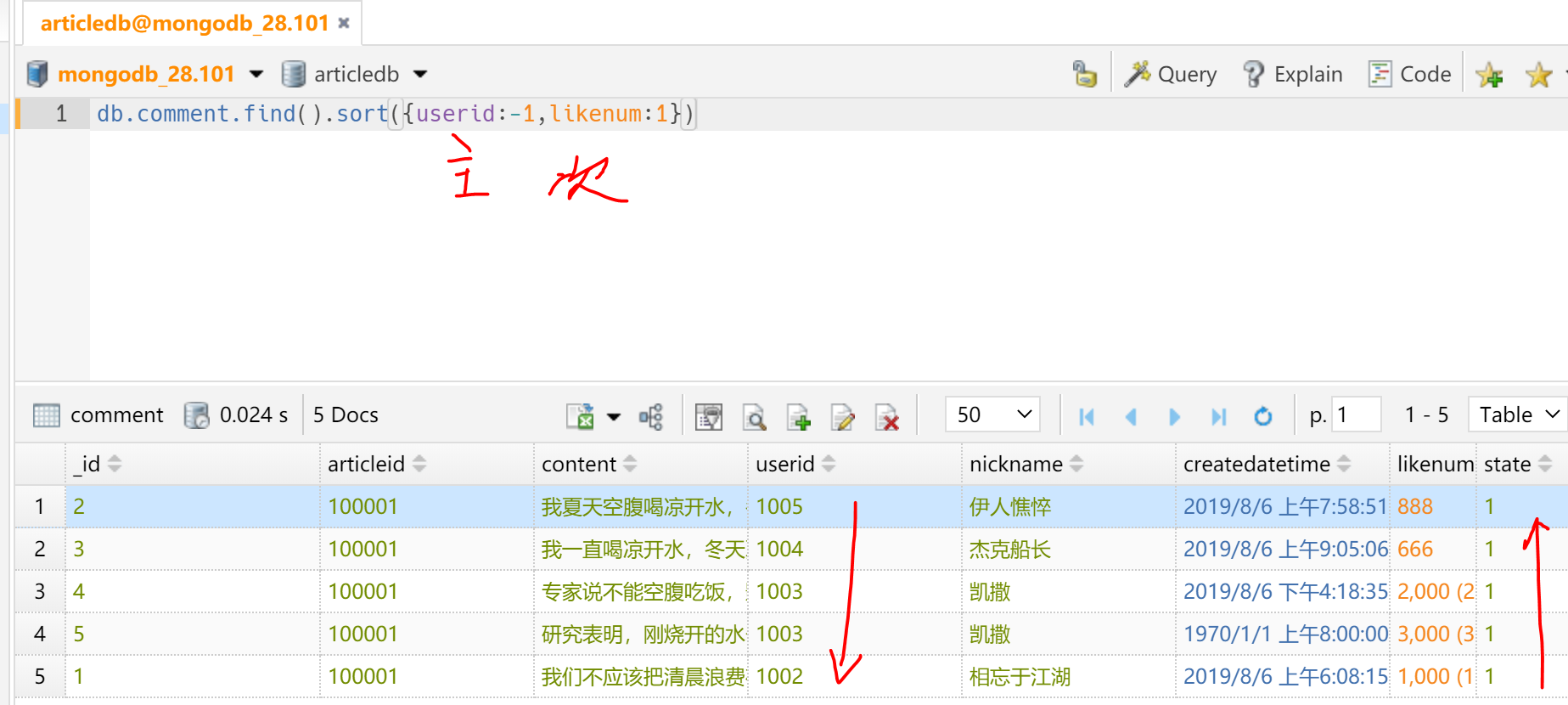Viewport: 1568px width, 705px height.
Task: Click the tree structure icon in results toolbar
Action: pyautogui.click(x=650, y=416)
